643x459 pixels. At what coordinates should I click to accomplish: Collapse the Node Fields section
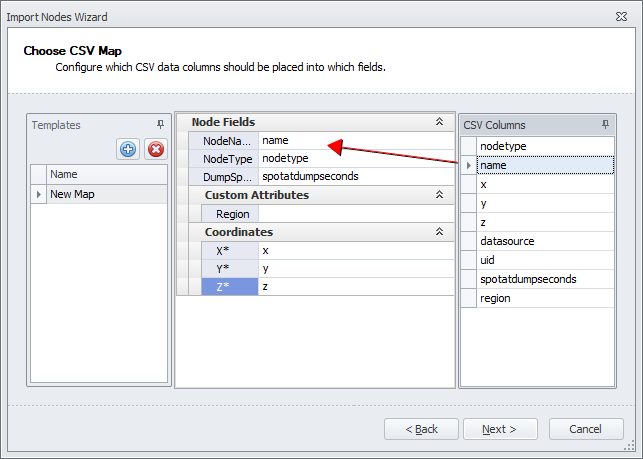tap(439, 122)
